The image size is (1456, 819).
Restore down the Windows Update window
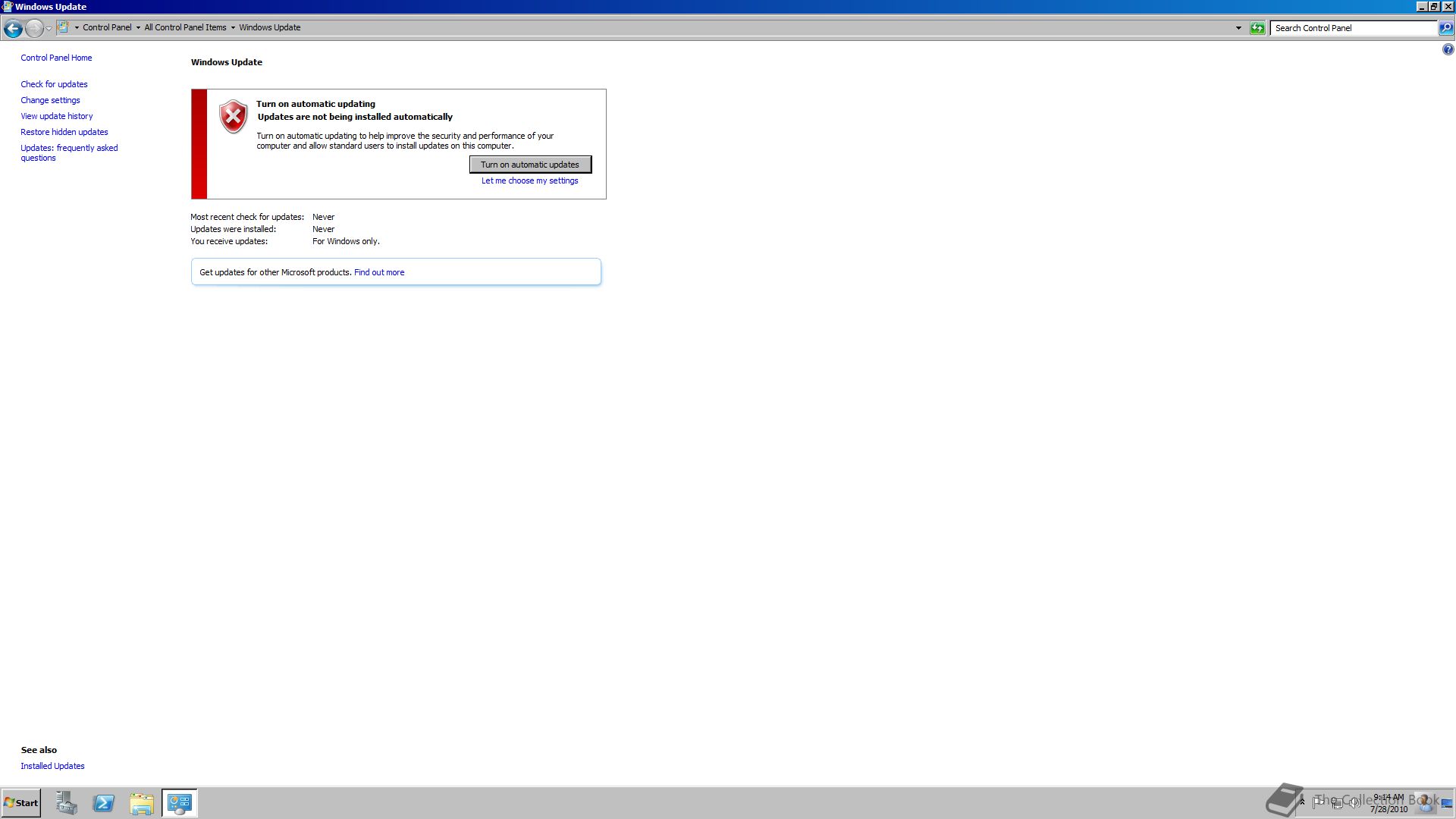[x=1433, y=6]
